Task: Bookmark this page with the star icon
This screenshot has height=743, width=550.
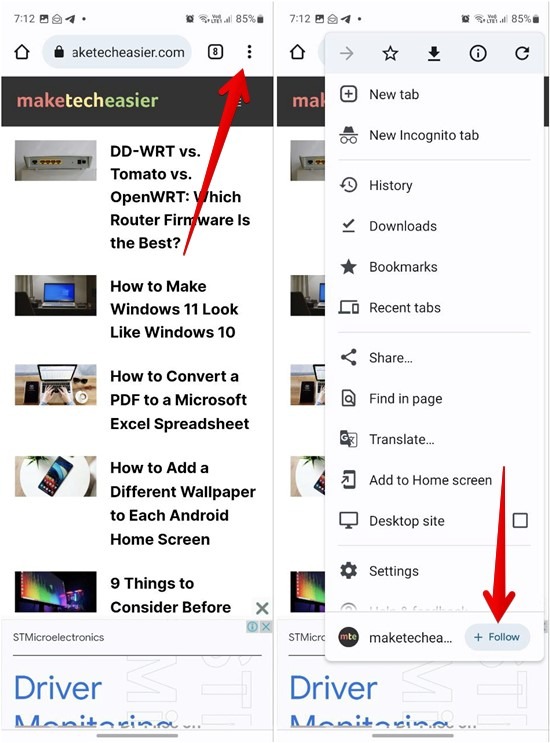Action: point(390,53)
